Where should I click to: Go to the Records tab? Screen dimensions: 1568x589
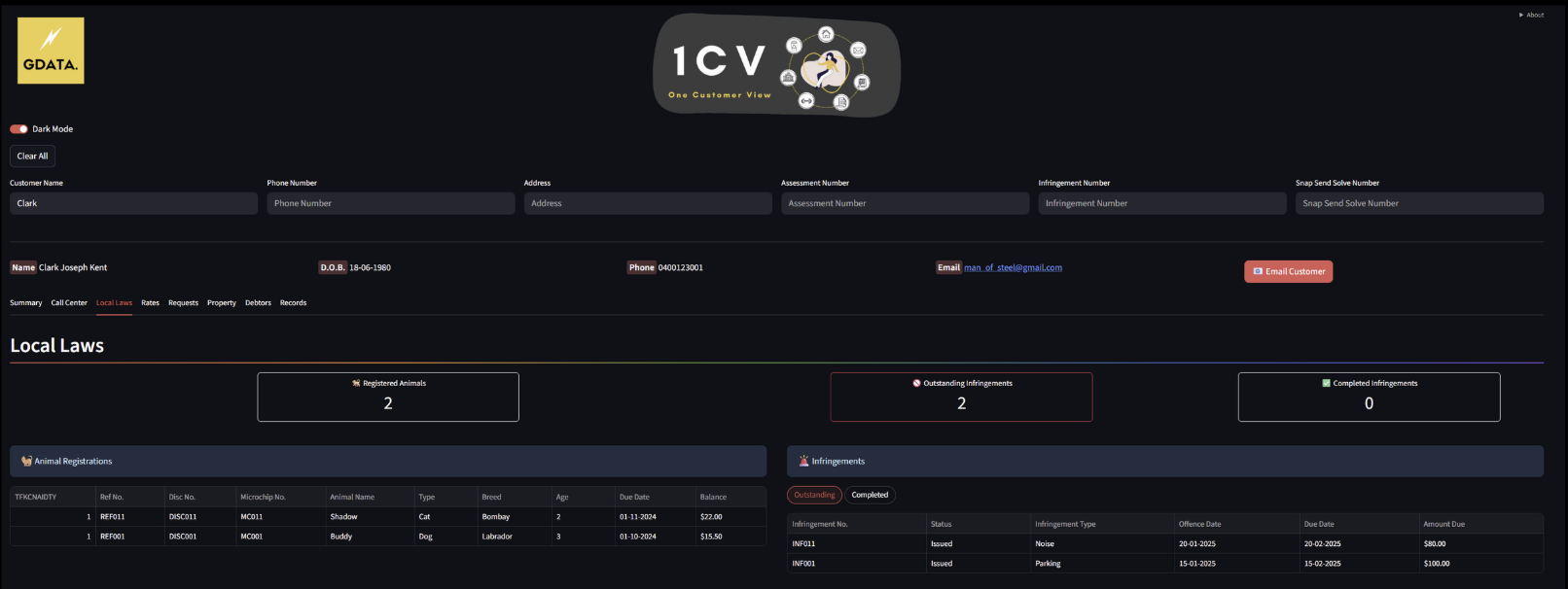tap(293, 302)
